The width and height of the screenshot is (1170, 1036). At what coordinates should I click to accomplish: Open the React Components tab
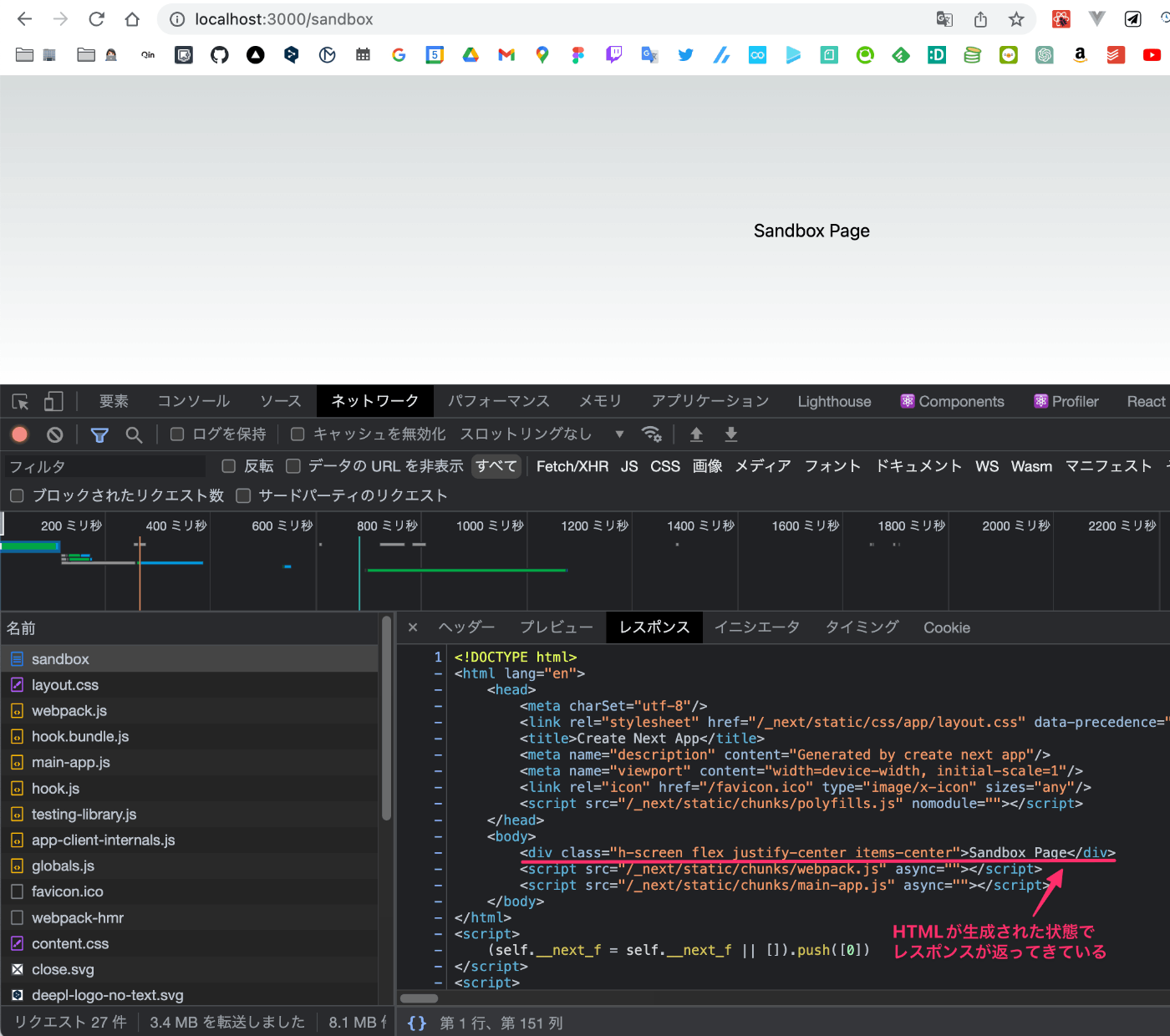pos(952,402)
